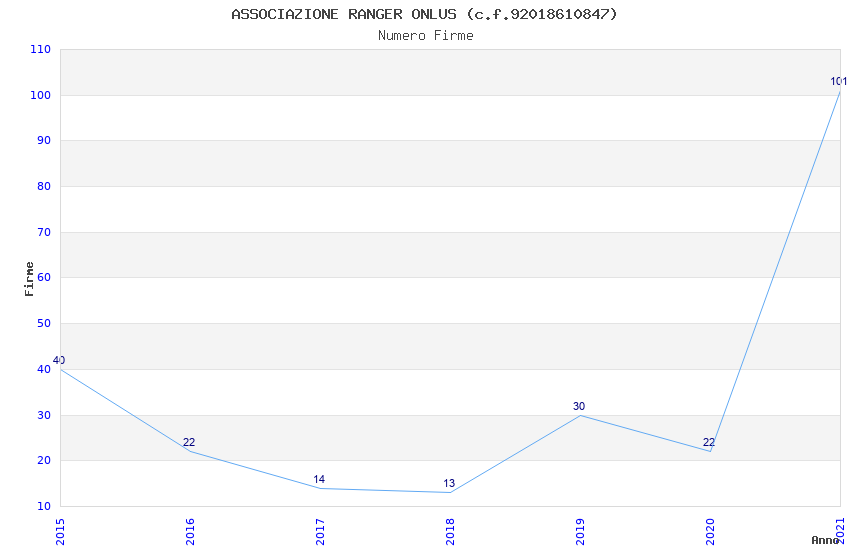The image size is (850, 550).
Task: Click the 80 y-axis tick label
Action: 44,186
